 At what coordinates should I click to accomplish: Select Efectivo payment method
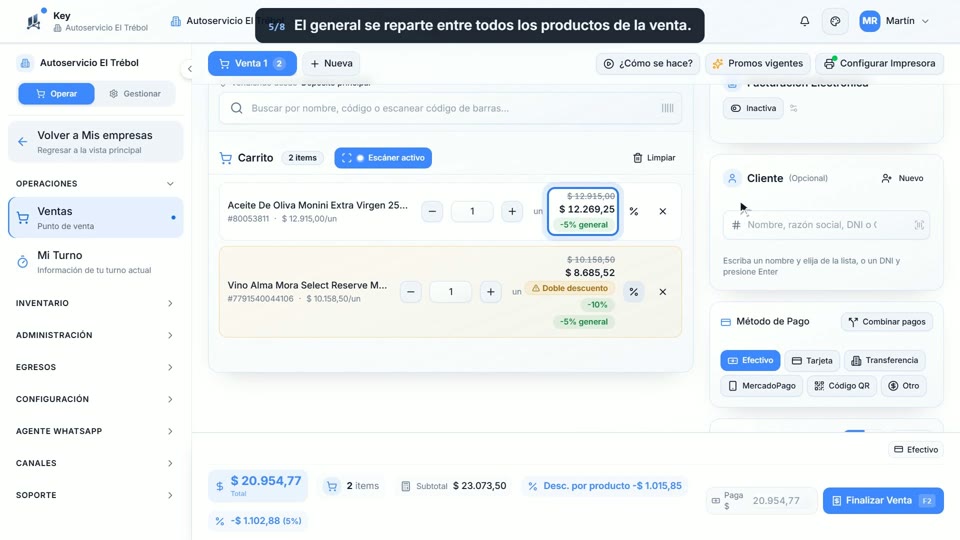751,360
